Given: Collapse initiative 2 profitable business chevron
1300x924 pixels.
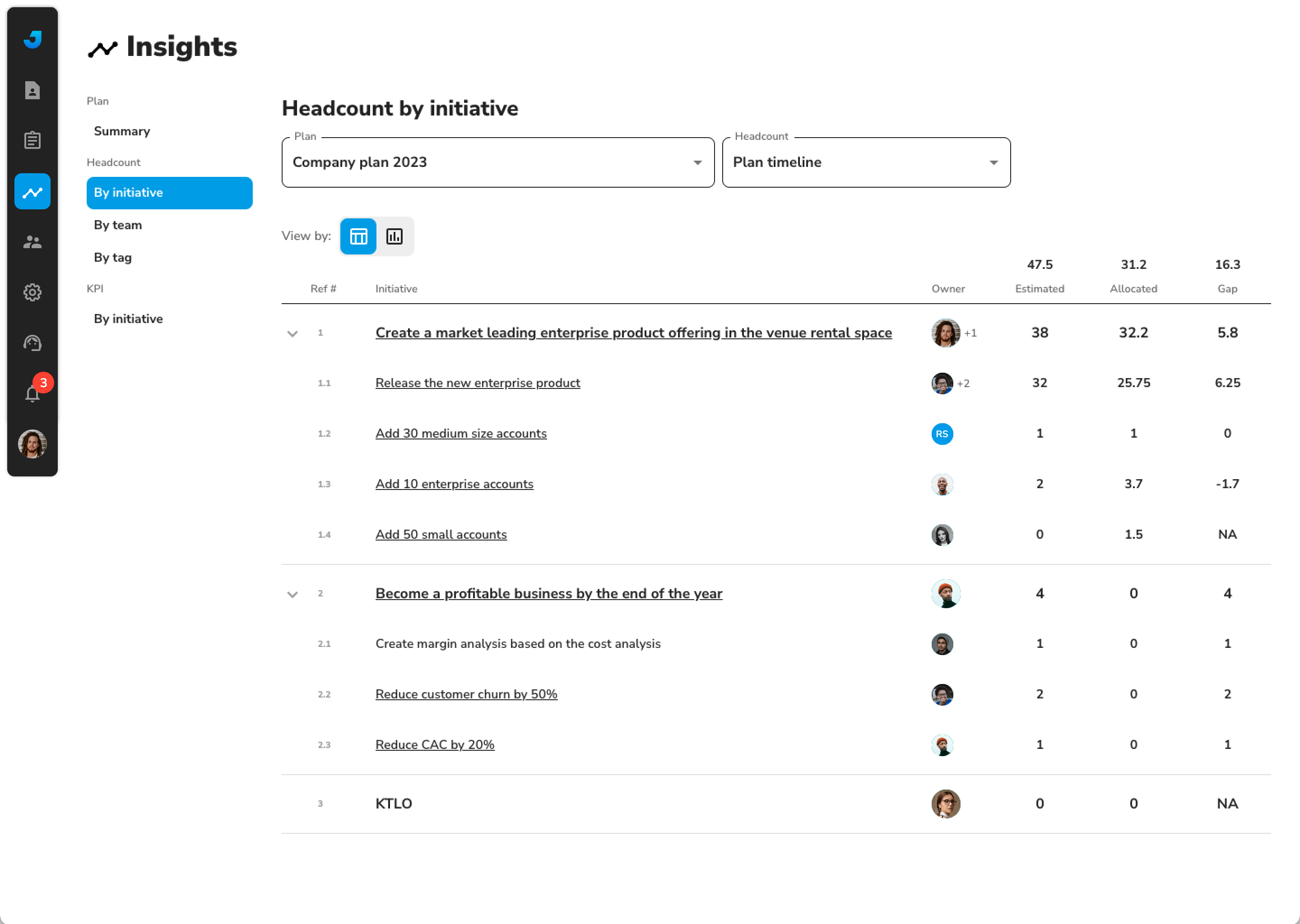Looking at the screenshot, I should 292,595.
